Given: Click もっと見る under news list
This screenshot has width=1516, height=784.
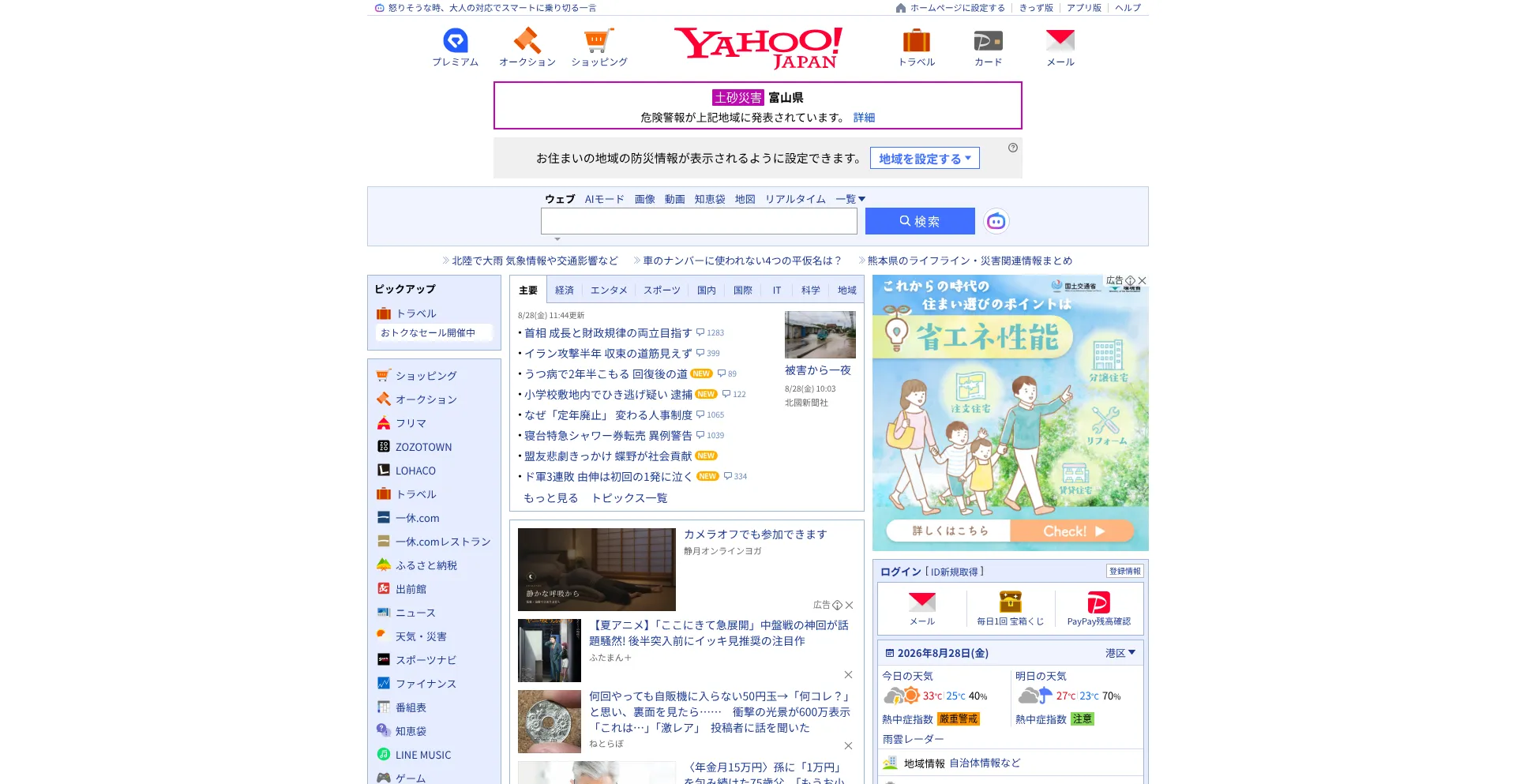Looking at the screenshot, I should (551, 498).
